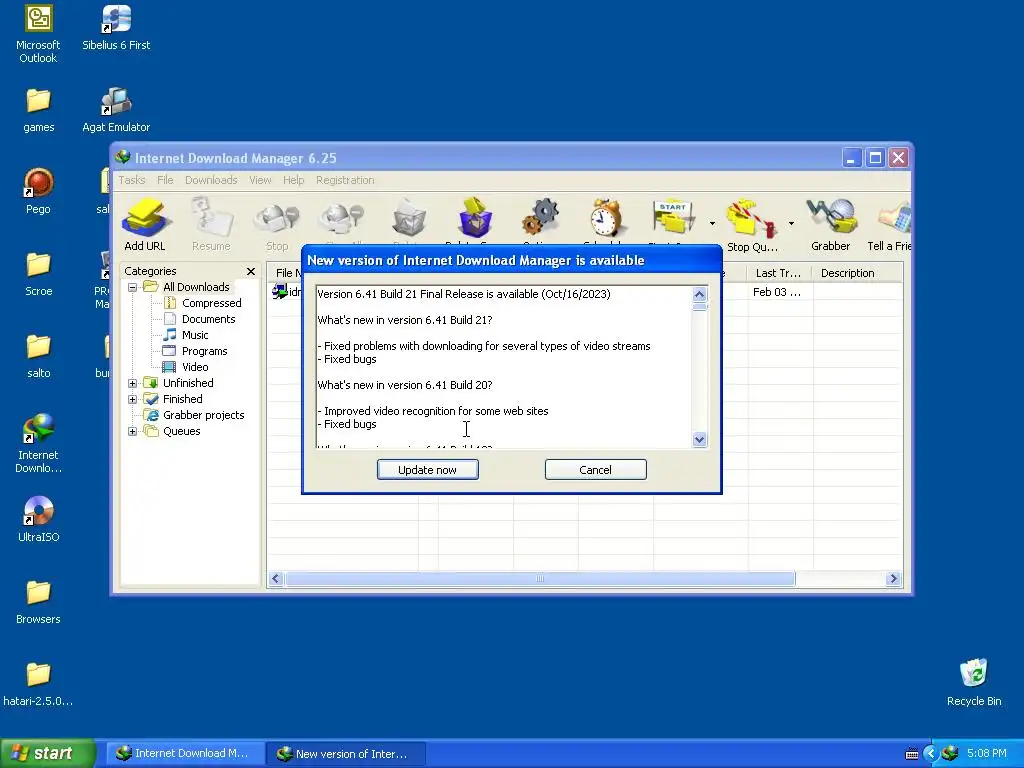
Task: Expand the Queues category node
Action: coord(133,431)
